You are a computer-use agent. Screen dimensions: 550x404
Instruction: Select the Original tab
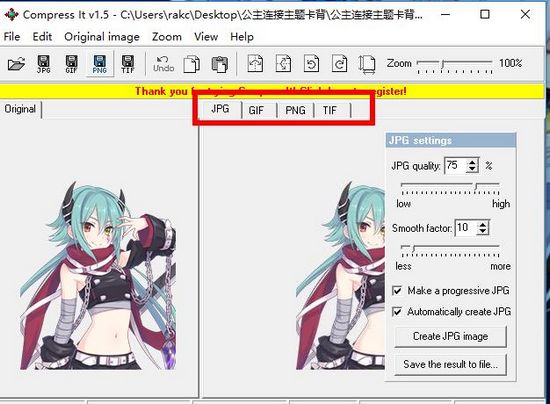point(20,109)
